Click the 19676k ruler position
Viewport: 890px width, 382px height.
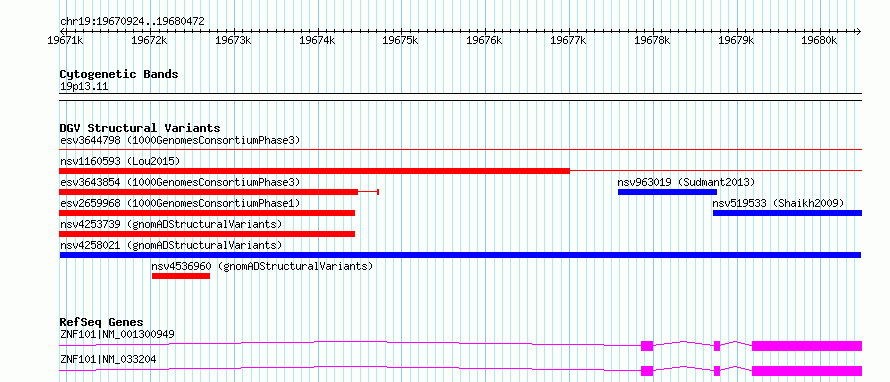tap(485, 40)
